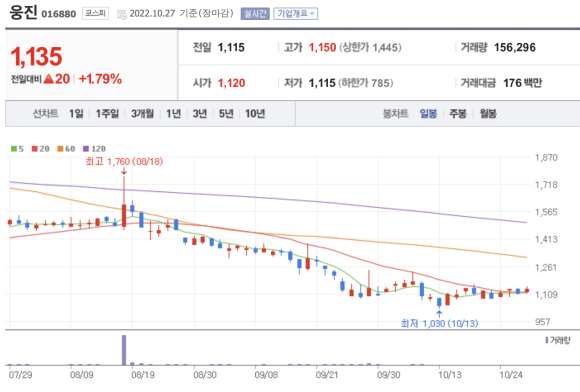The width and height of the screenshot is (580, 392).
Task: Click the 09/30 date axis label
Action: [388, 375]
